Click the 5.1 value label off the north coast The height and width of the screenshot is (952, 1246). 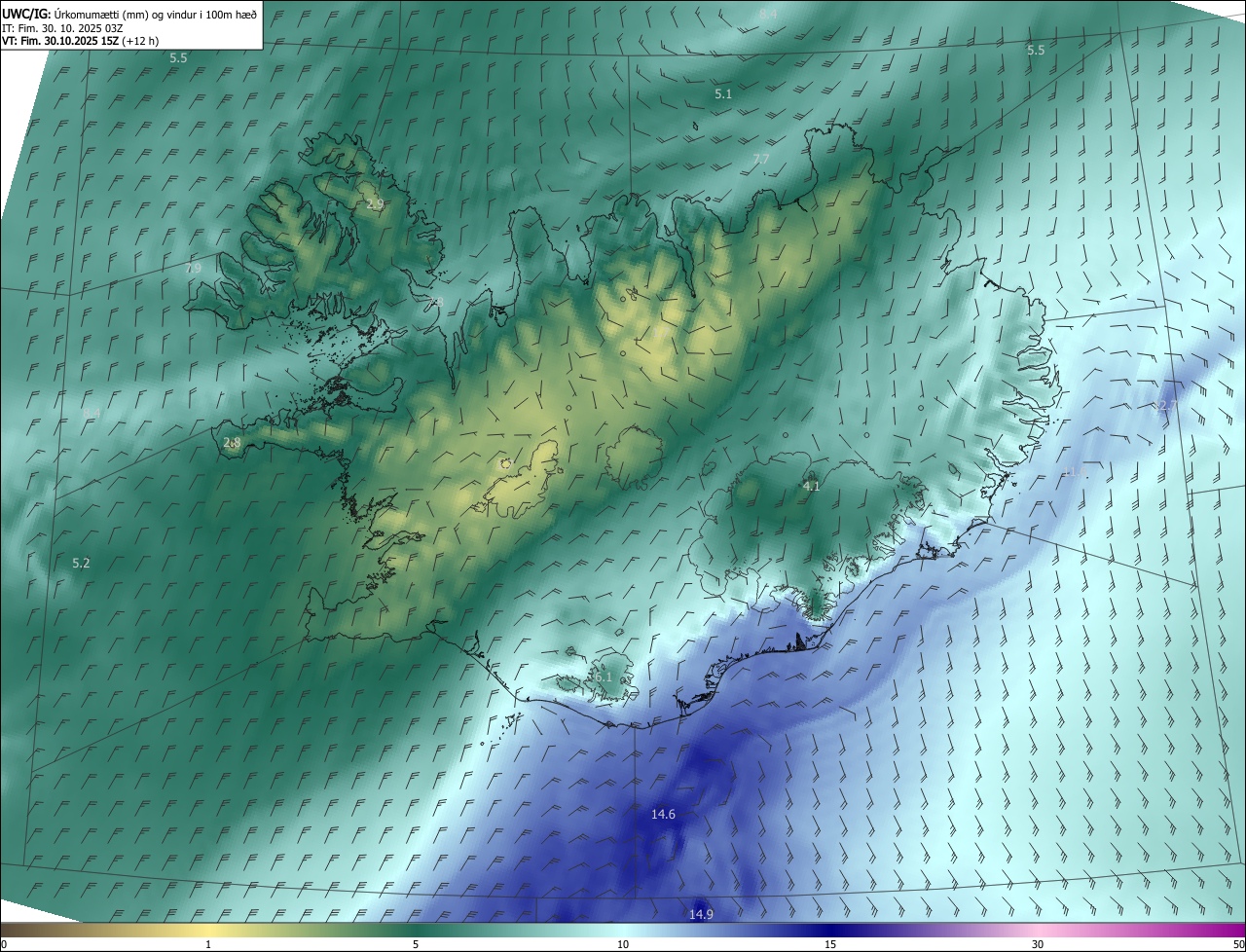click(x=722, y=93)
